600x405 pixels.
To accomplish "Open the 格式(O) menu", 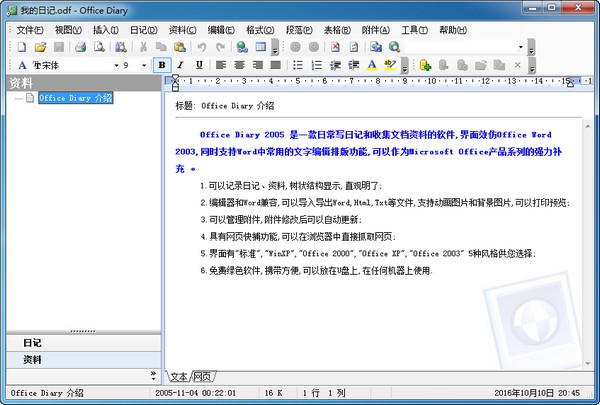I will point(260,30).
